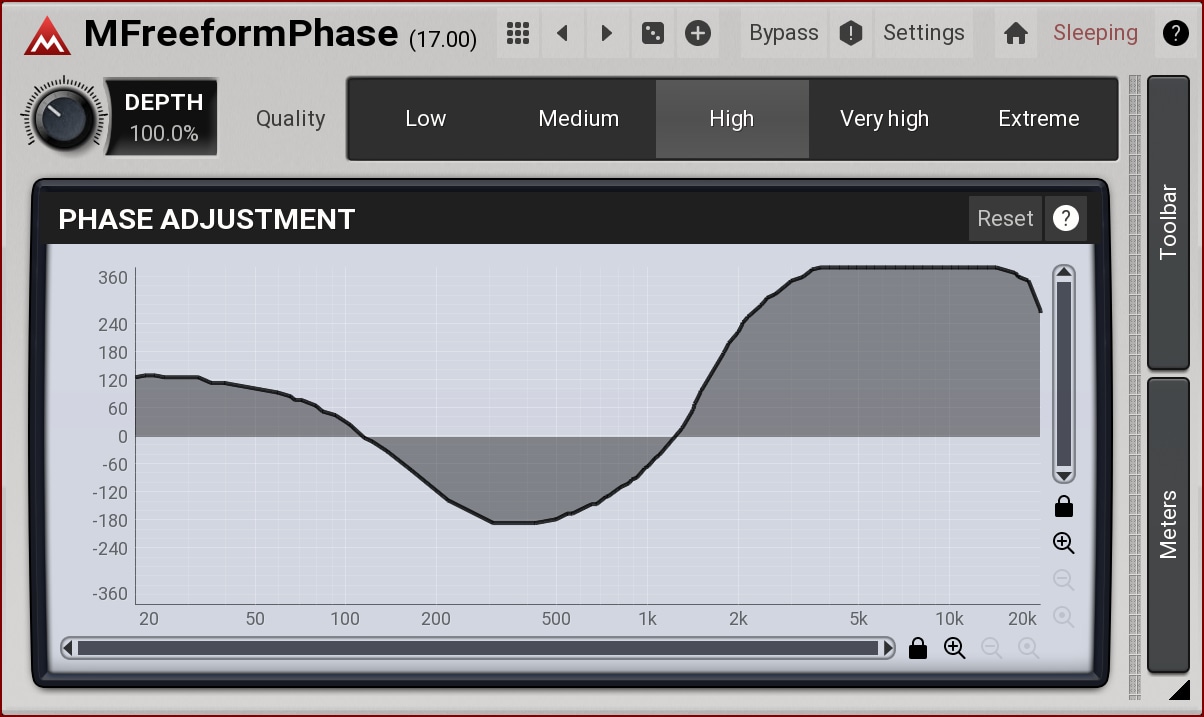This screenshot has width=1204, height=717.
Task: Toggle the Bypass button
Action: (784, 33)
